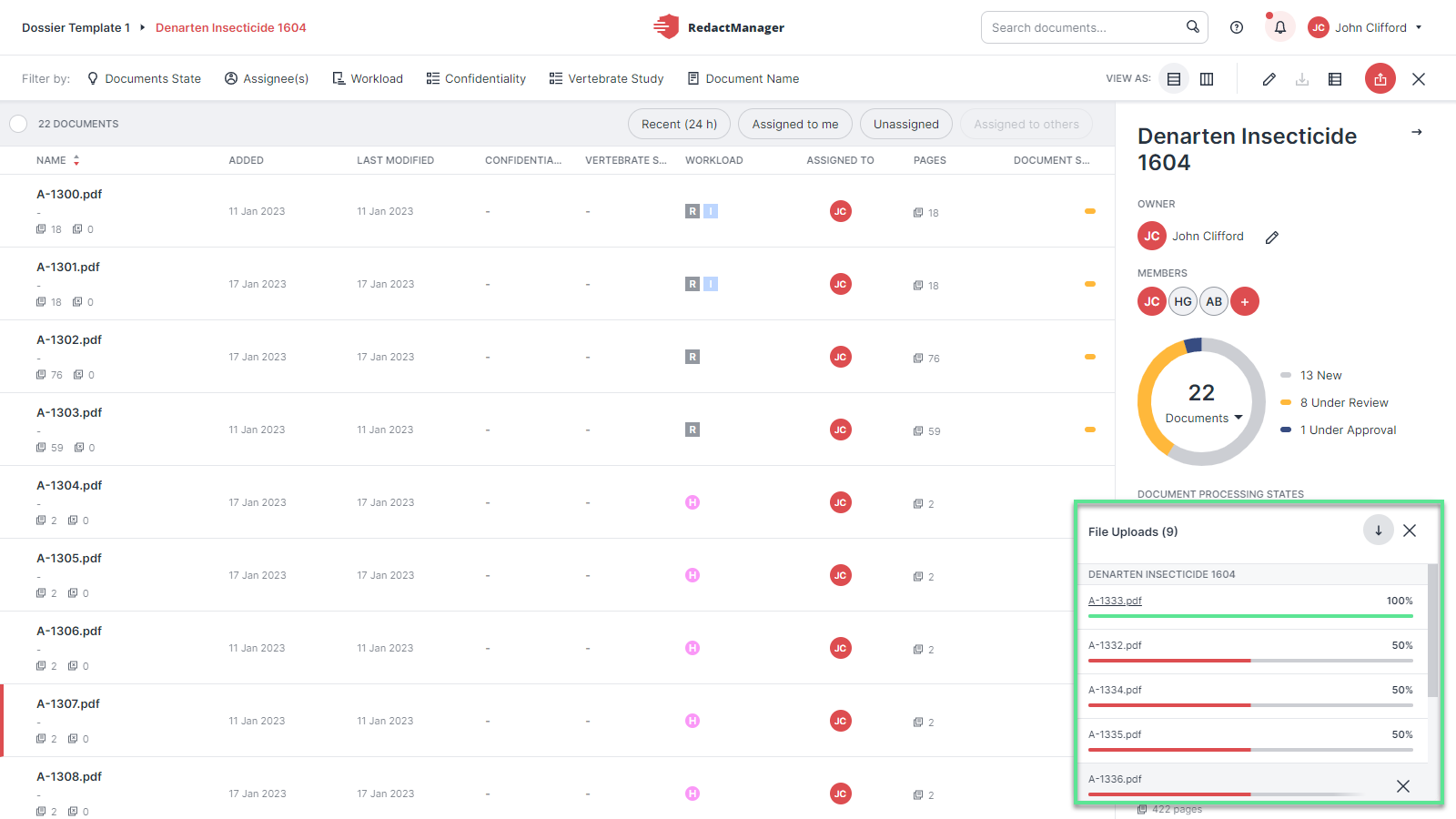Open the Assignee(s) filter dropdown
Screen dimensions: 1456x819
point(267,79)
